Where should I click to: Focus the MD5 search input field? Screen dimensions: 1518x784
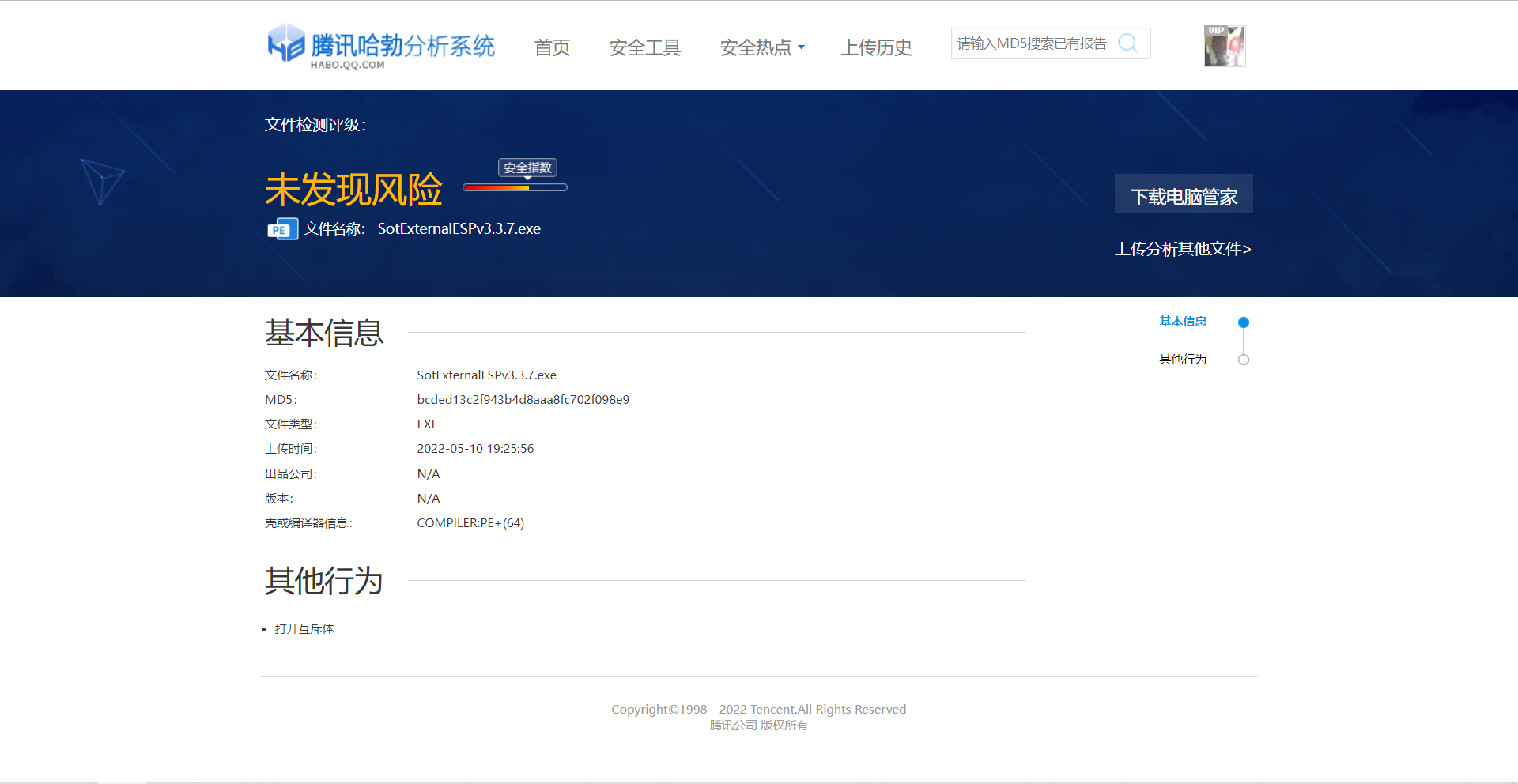click(x=1031, y=43)
